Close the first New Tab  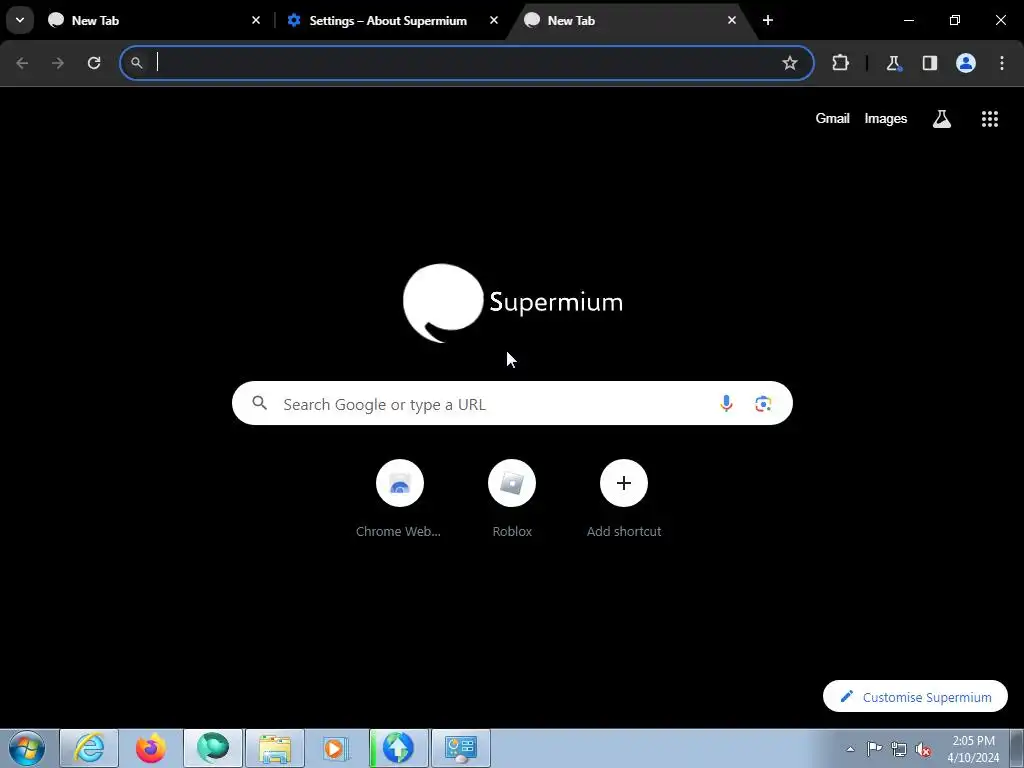point(256,20)
